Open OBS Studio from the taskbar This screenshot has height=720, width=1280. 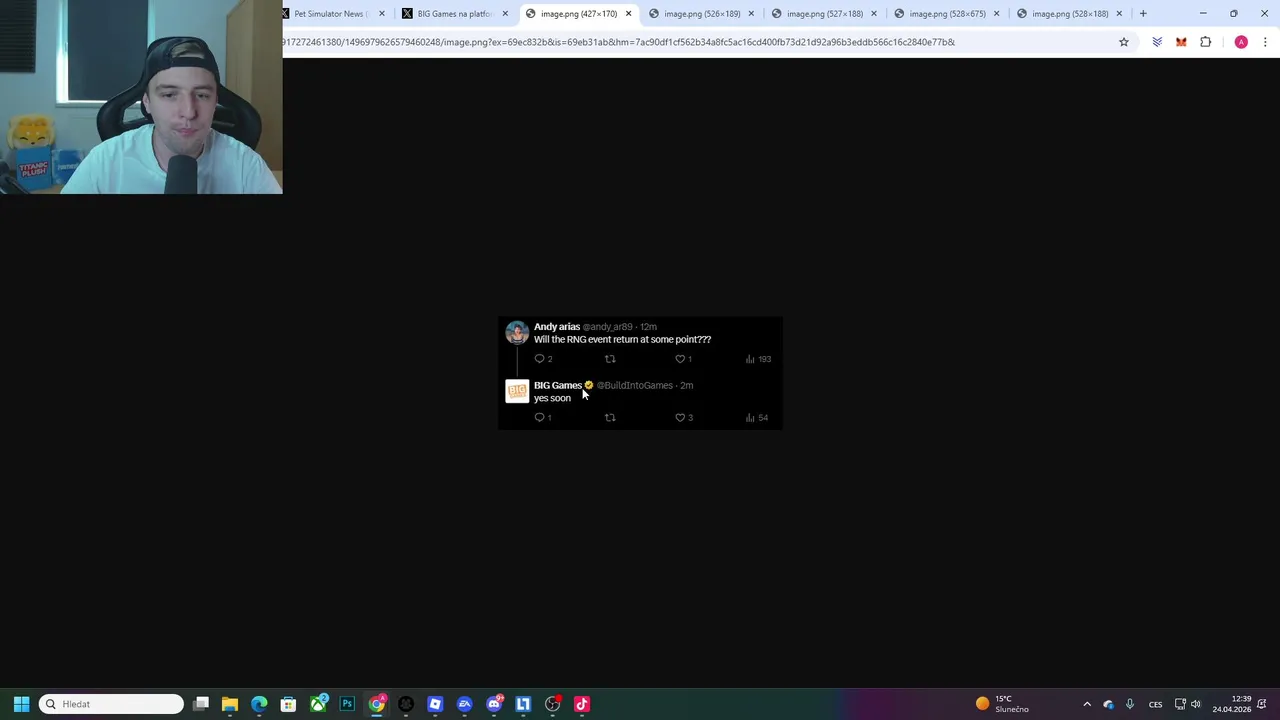click(552, 704)
